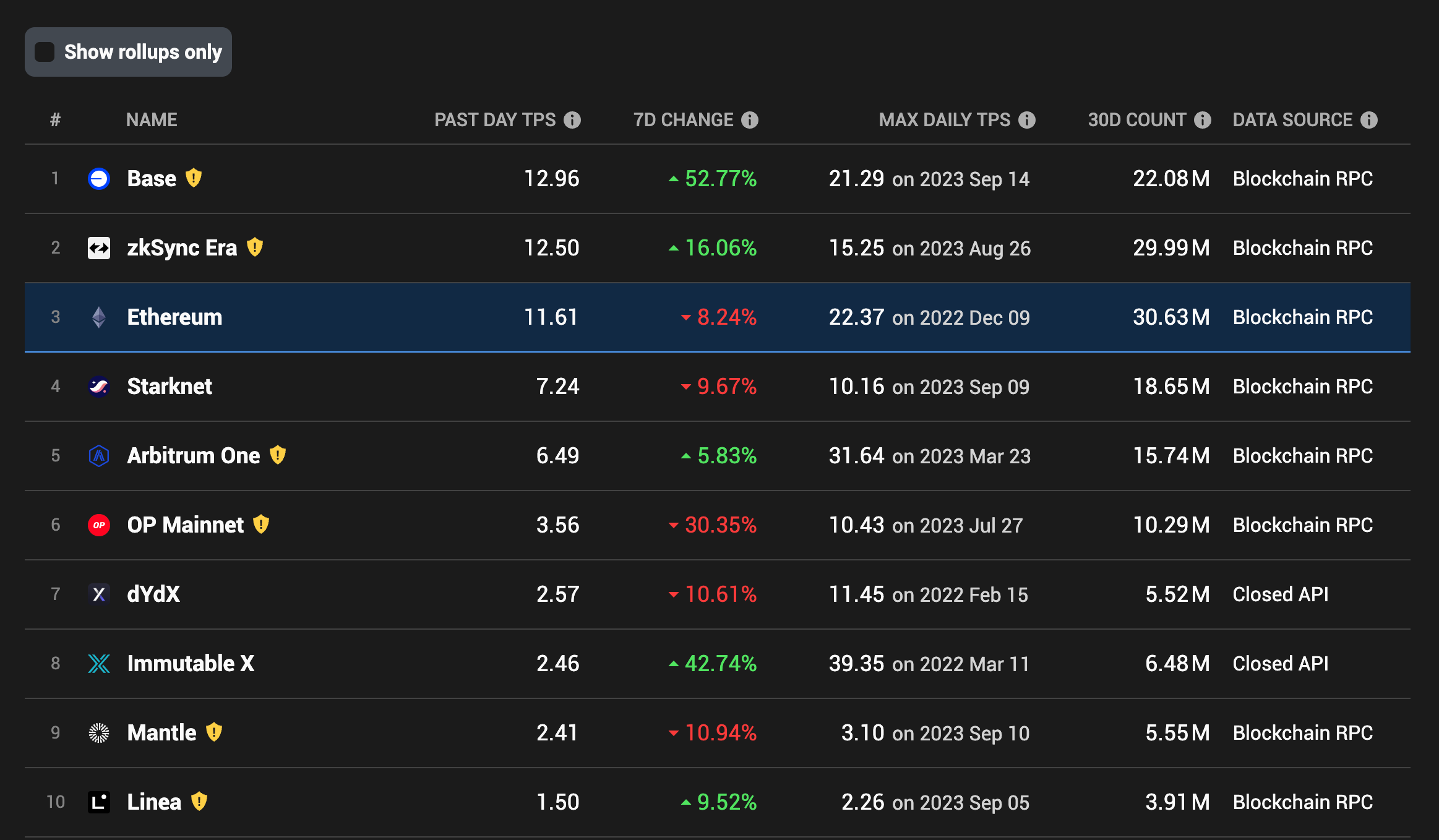Open the Starknet project link
Screen dimensions: 1439x840
tap(169, 387)
